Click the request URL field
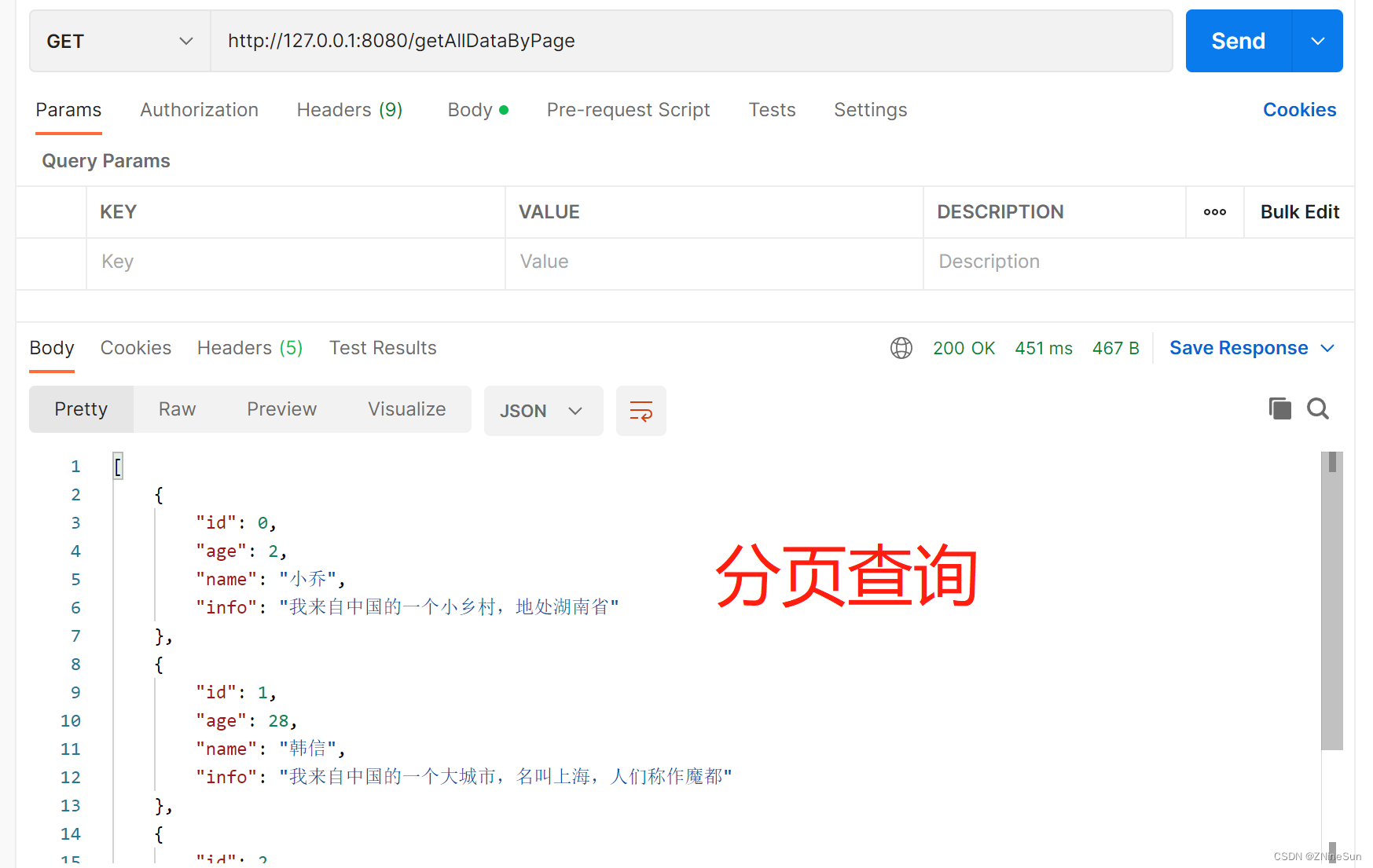The height and width of the screenshot is (868, 1373). click(692, 41)
